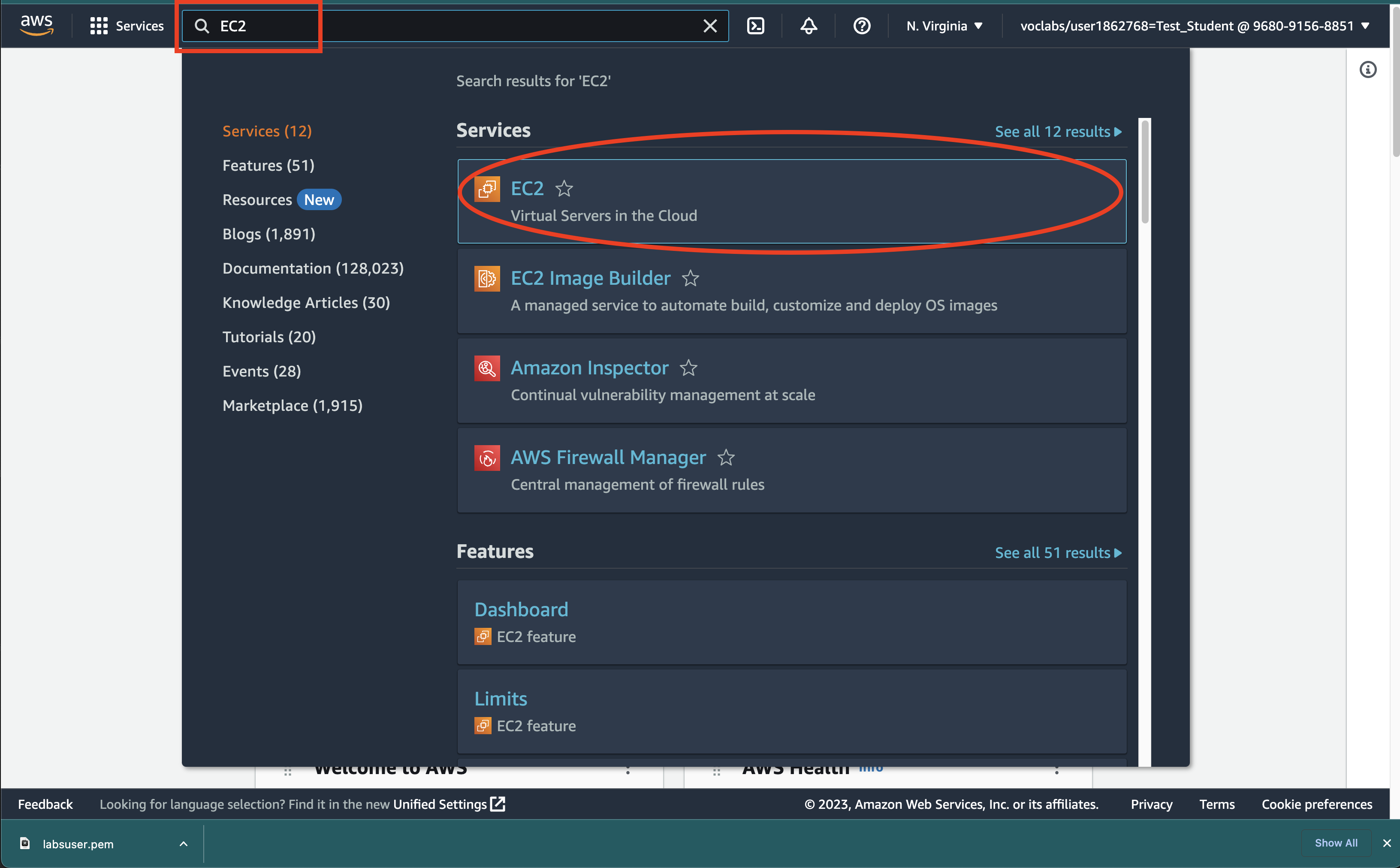Select the Documentation results category

coord(313,268)
